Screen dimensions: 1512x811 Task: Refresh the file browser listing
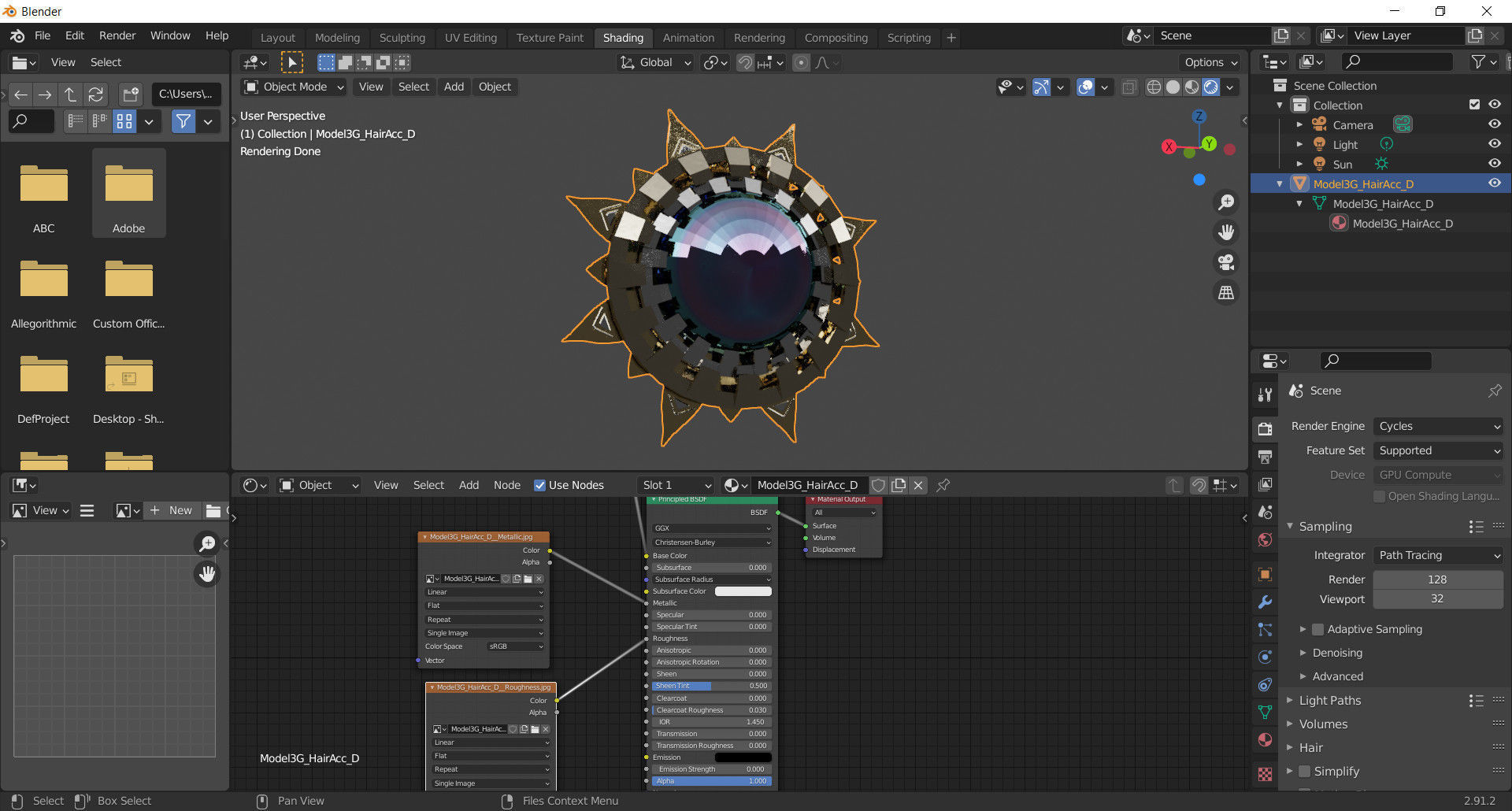(x=96, y=94)
